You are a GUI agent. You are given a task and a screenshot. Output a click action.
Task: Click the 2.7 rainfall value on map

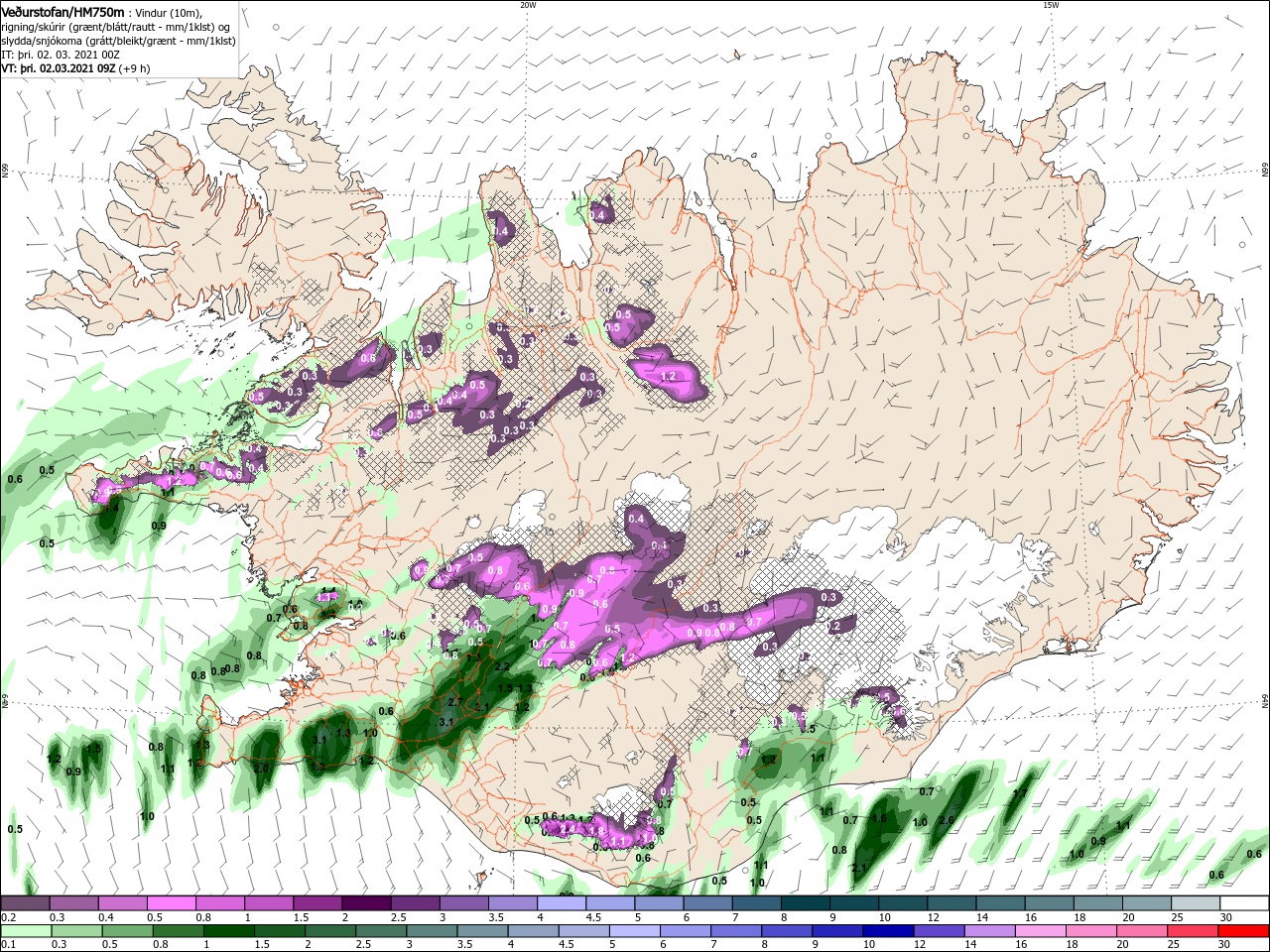tap(454, 701)
